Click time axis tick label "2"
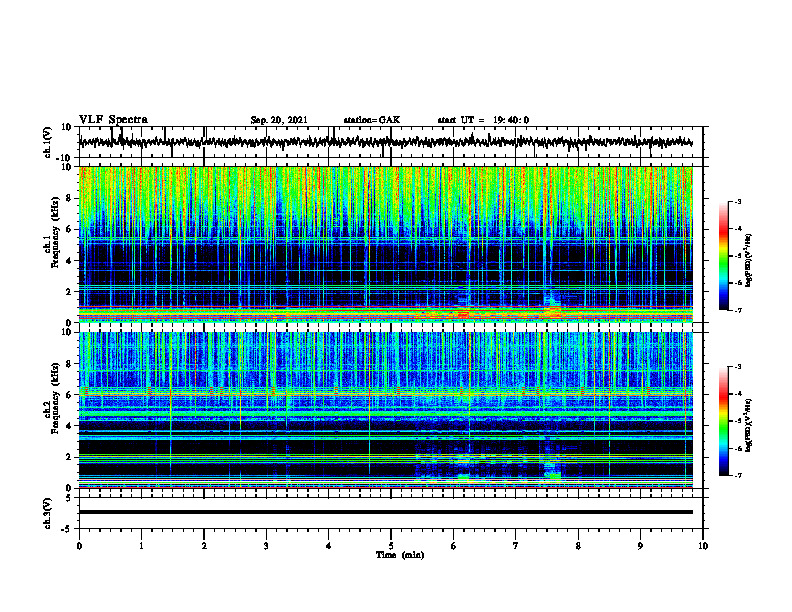Screen dimensions: 792x612 (204, 546)
